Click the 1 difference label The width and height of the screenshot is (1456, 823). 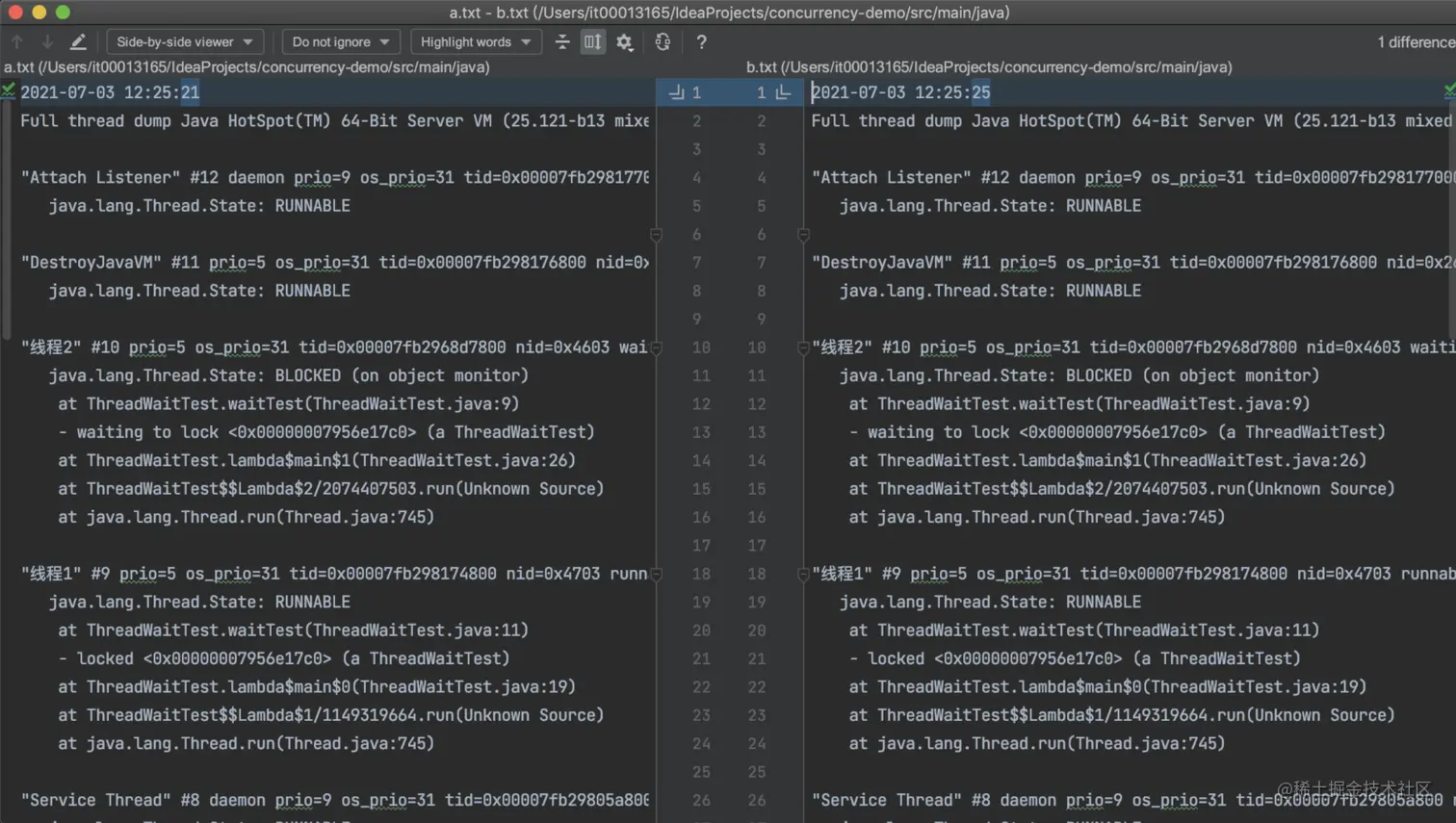[x=1416, y=42]
